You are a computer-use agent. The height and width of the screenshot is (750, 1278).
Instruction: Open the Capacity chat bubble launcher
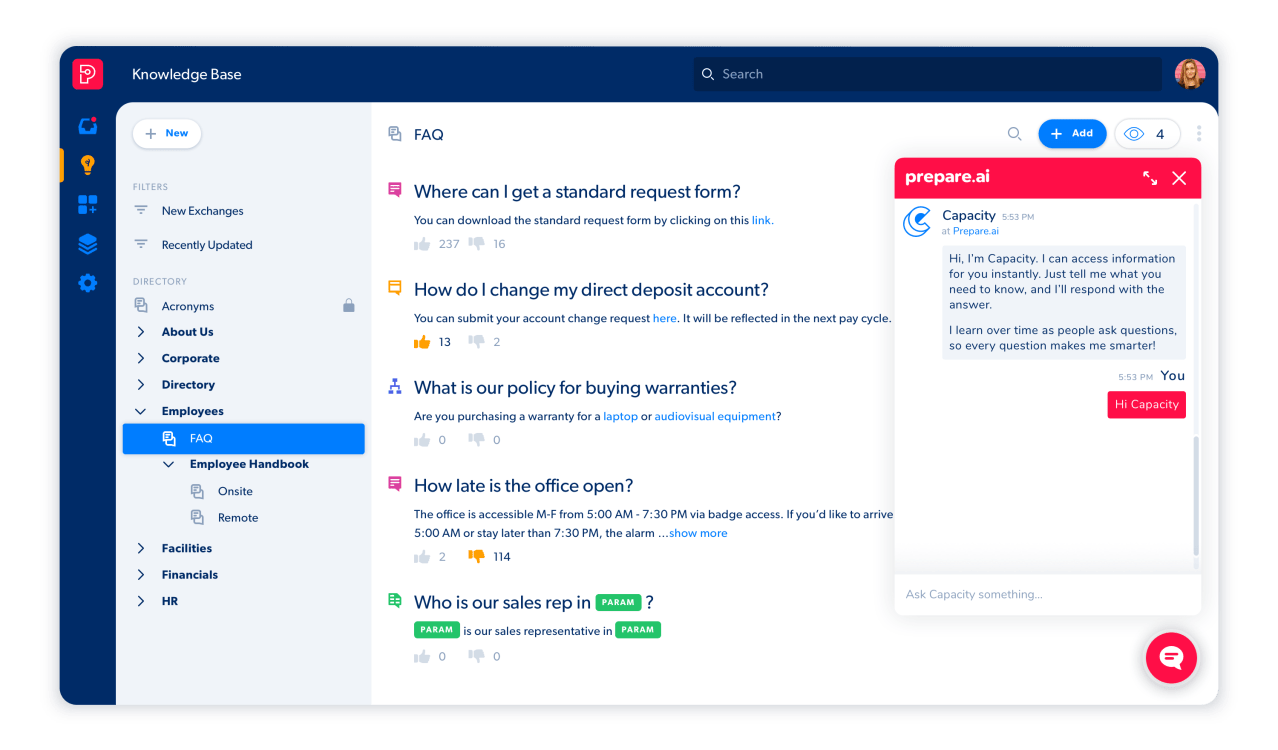coord(1171,658)
